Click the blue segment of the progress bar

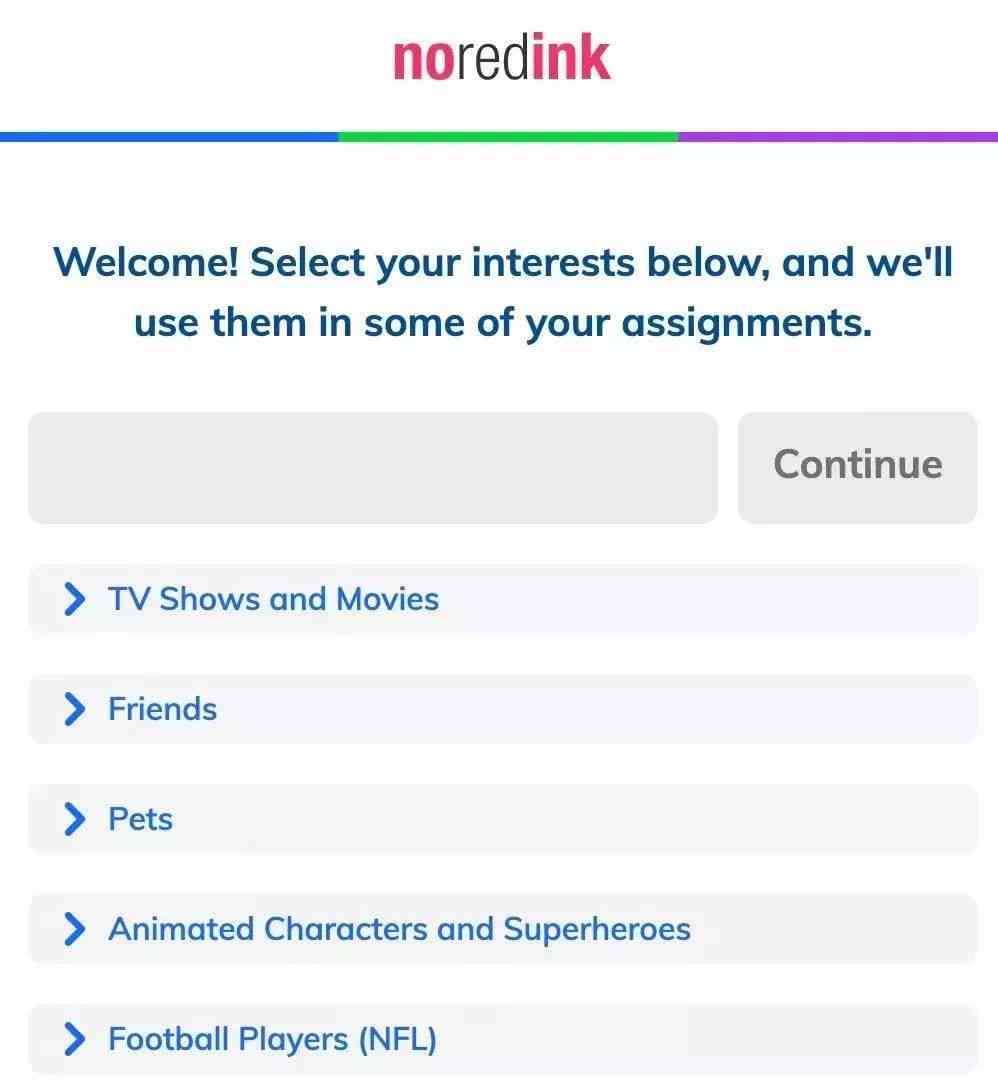point(169,137)
